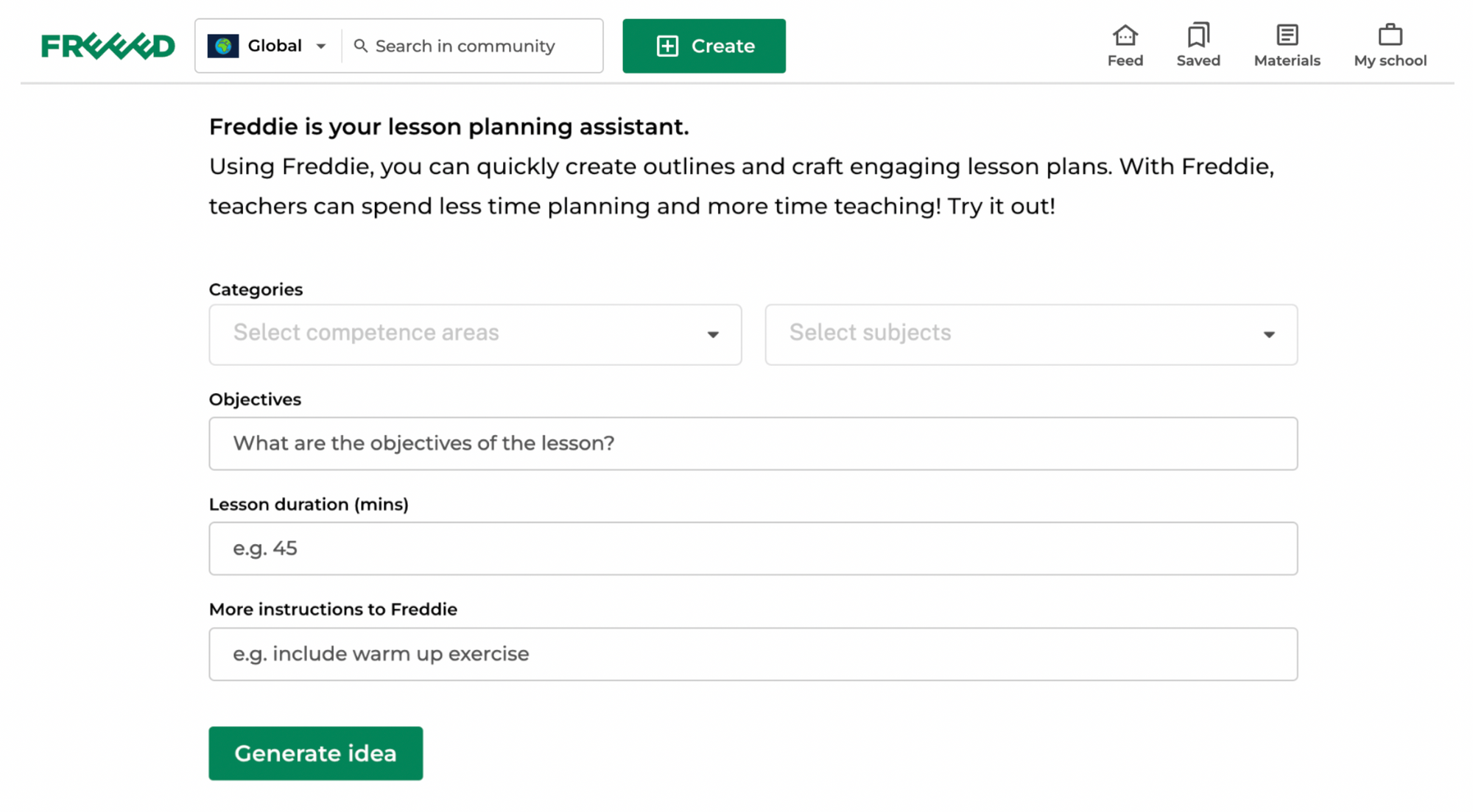1473x812 pixels.
Task: Expand the Global region dropdown arrow
Action: [321, 46]
